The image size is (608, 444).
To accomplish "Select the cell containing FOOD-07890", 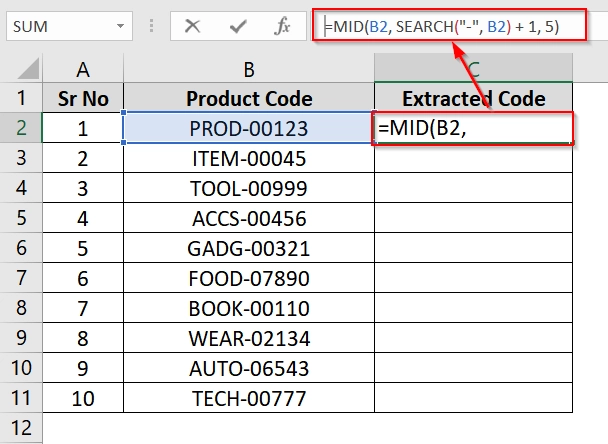I will [x=249, y=278].
